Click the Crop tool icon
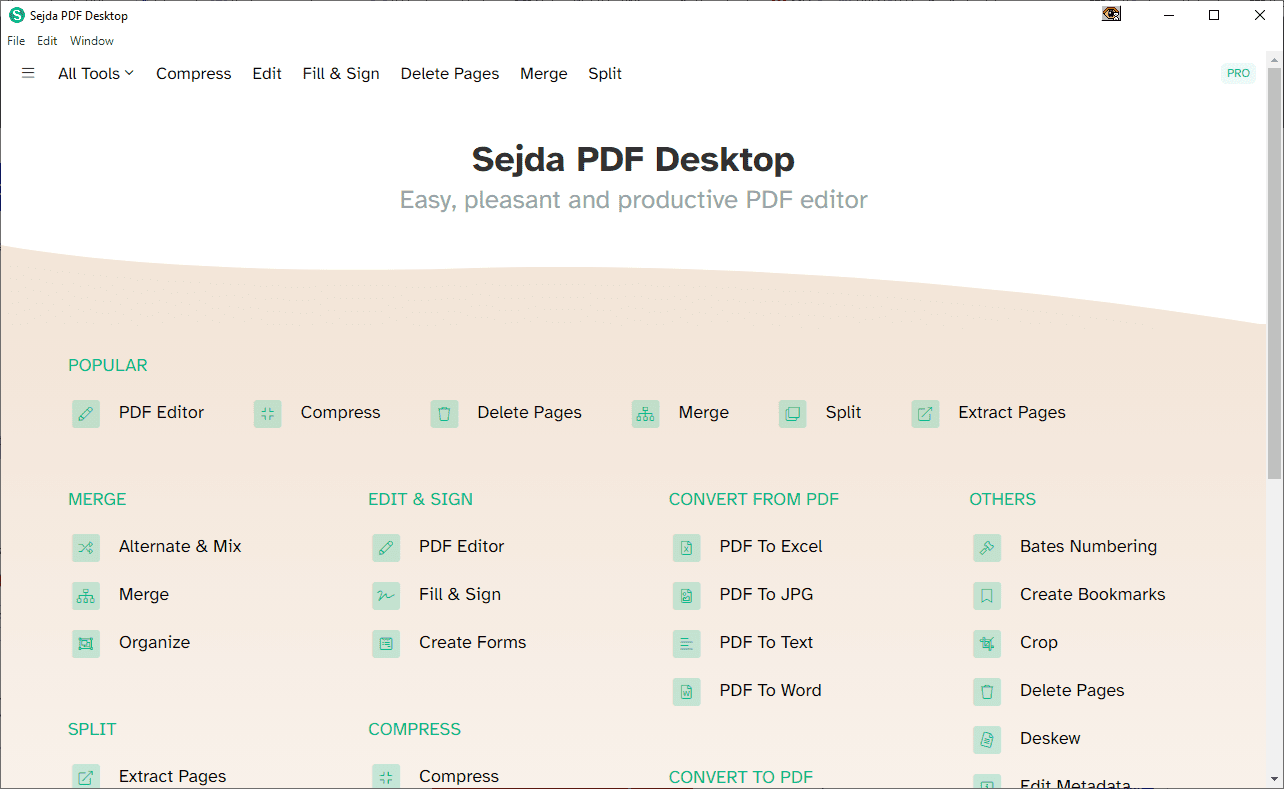The height and width of the screenshot is (789, 1284). point(987,643)
